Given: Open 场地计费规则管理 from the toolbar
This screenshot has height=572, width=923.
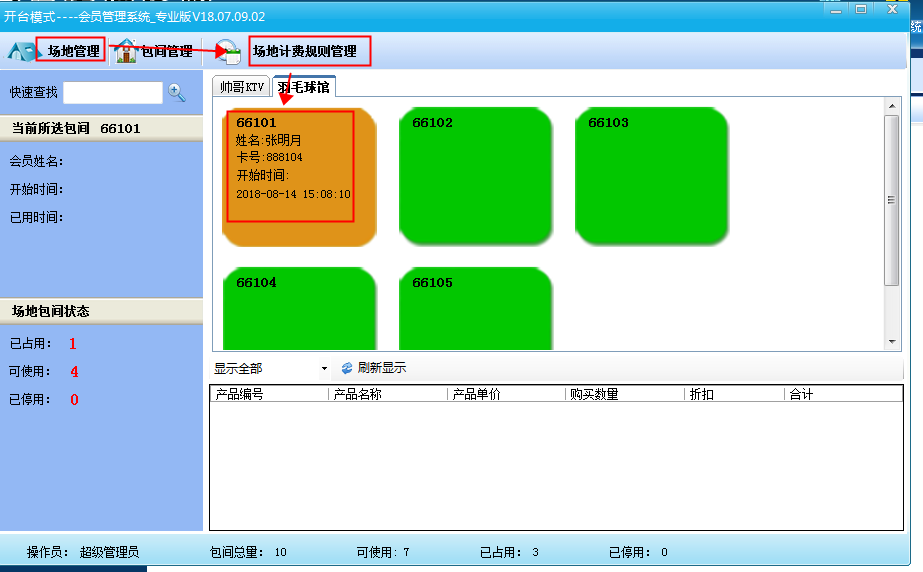Looking at the screenshot, I should [304, 51].
